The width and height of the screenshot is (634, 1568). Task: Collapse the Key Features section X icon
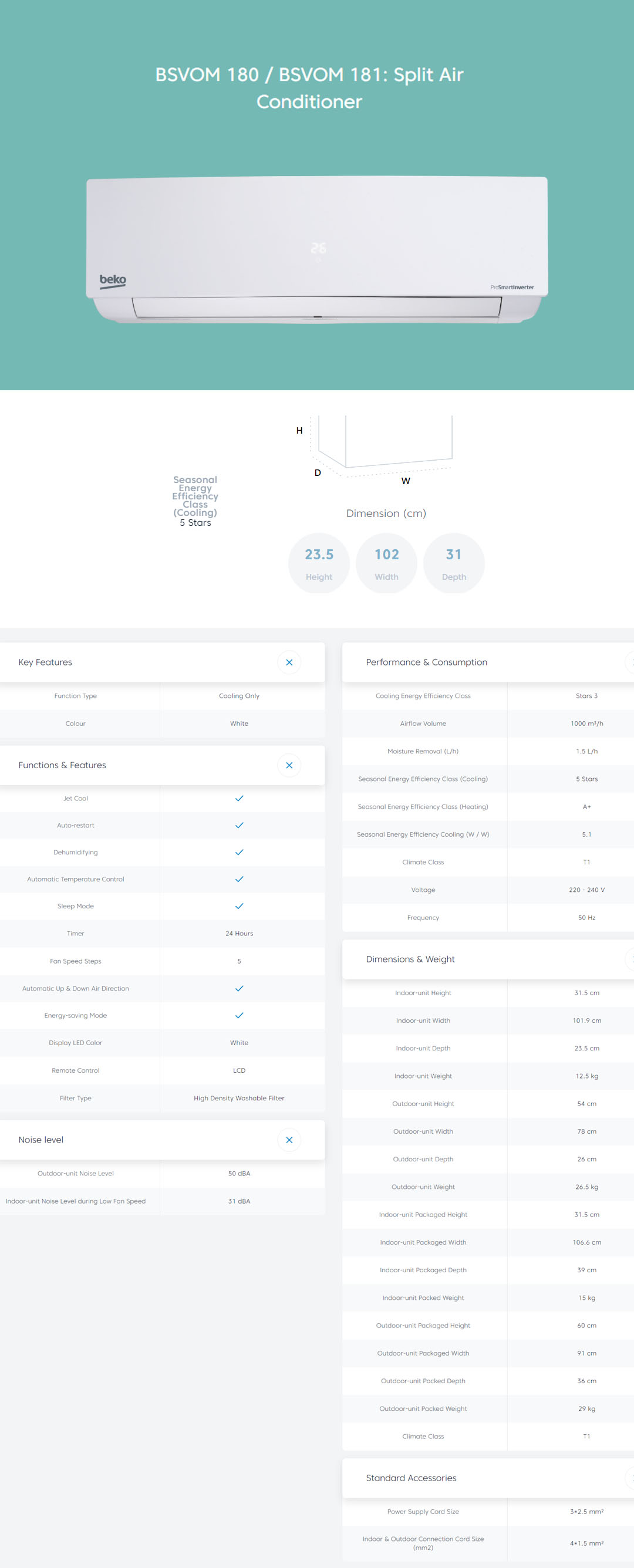click(289, 662)
